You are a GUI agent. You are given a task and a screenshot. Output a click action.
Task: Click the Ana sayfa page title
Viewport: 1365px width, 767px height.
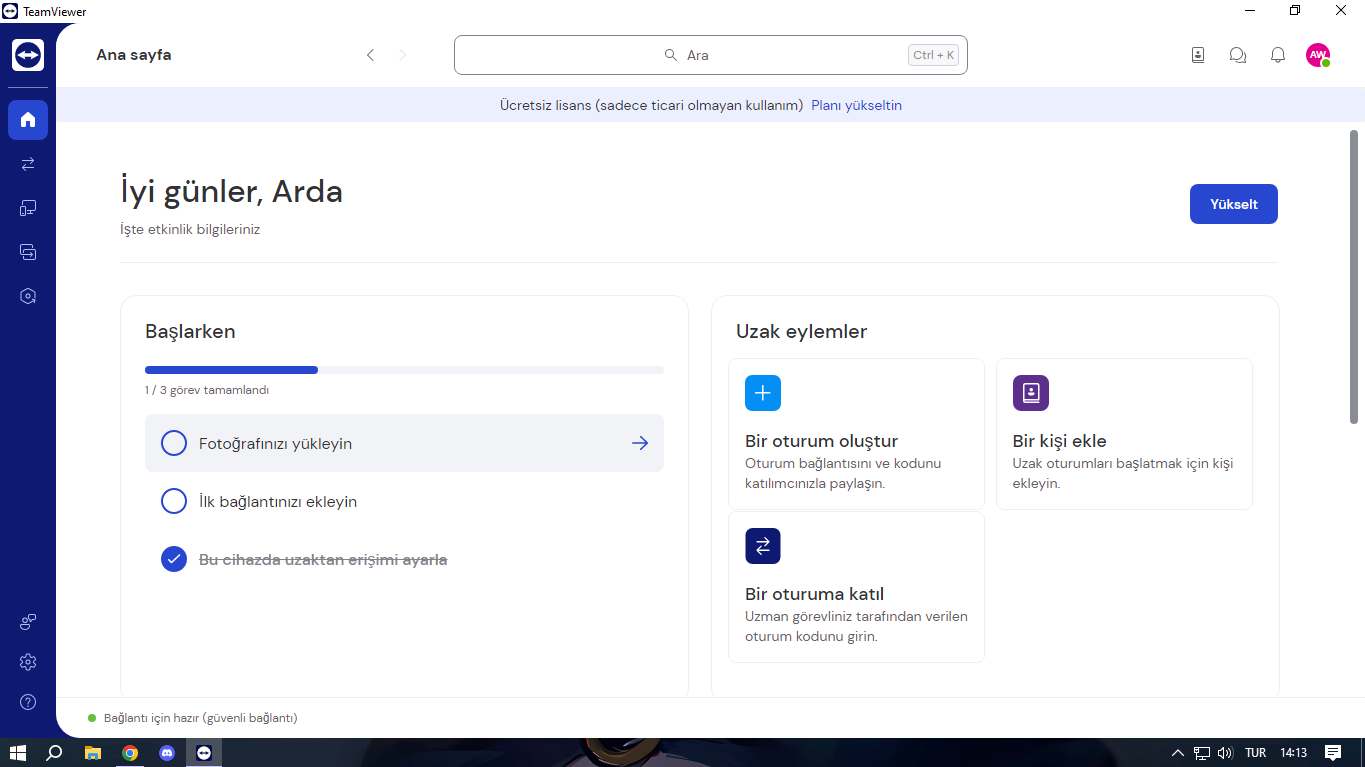coord(134,55)
